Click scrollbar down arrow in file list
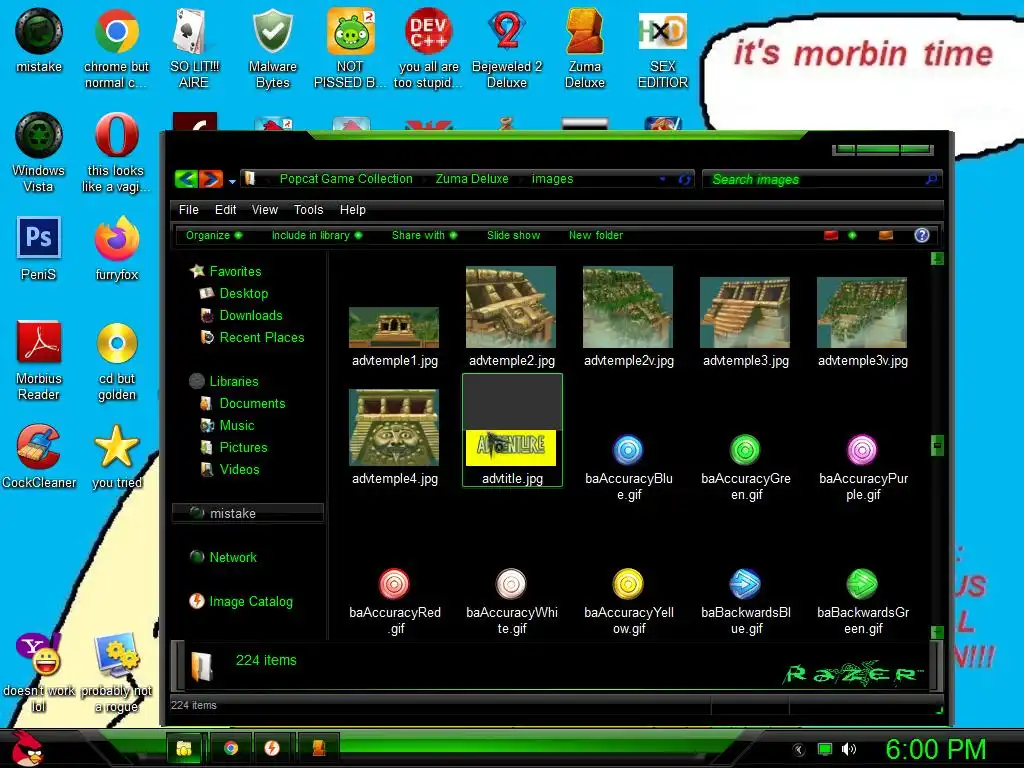 (x=937, y=632)
